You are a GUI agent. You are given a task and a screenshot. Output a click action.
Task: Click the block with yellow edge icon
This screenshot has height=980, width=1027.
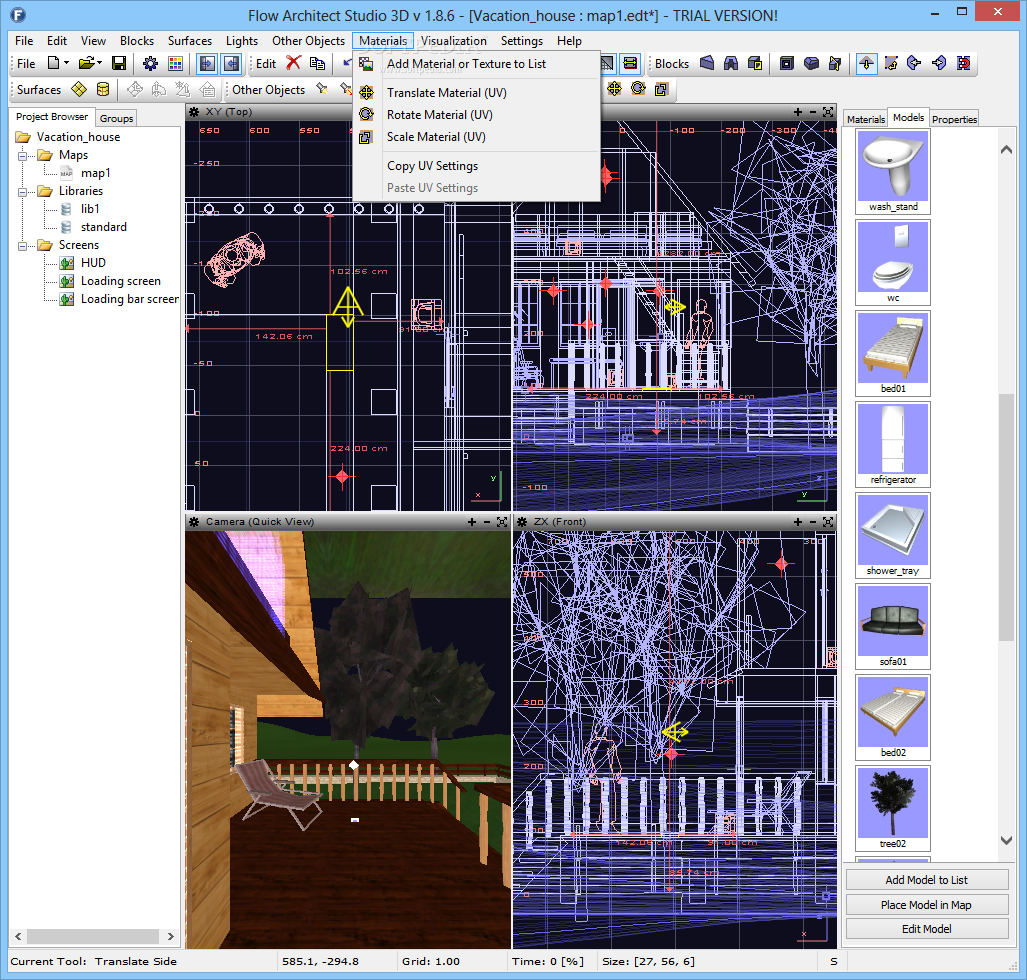tap(835, 63)
